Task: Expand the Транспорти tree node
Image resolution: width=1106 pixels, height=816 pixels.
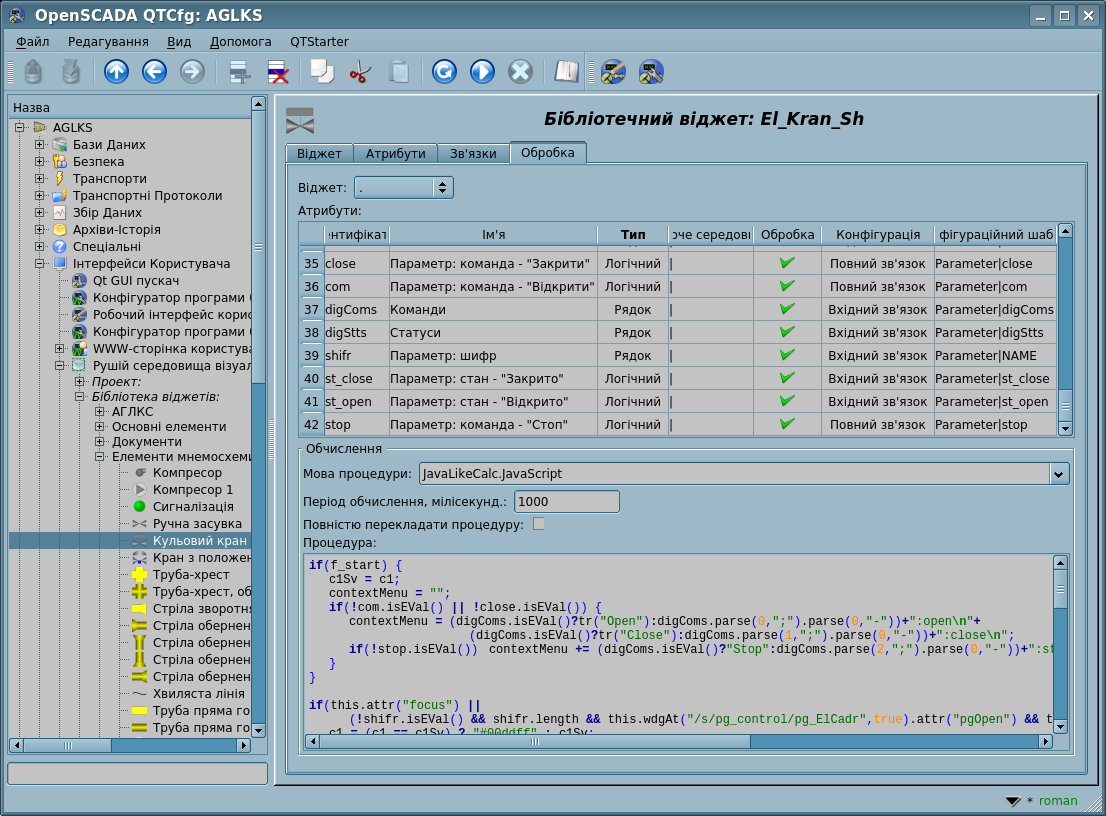Action: click(x=40, y=178)
